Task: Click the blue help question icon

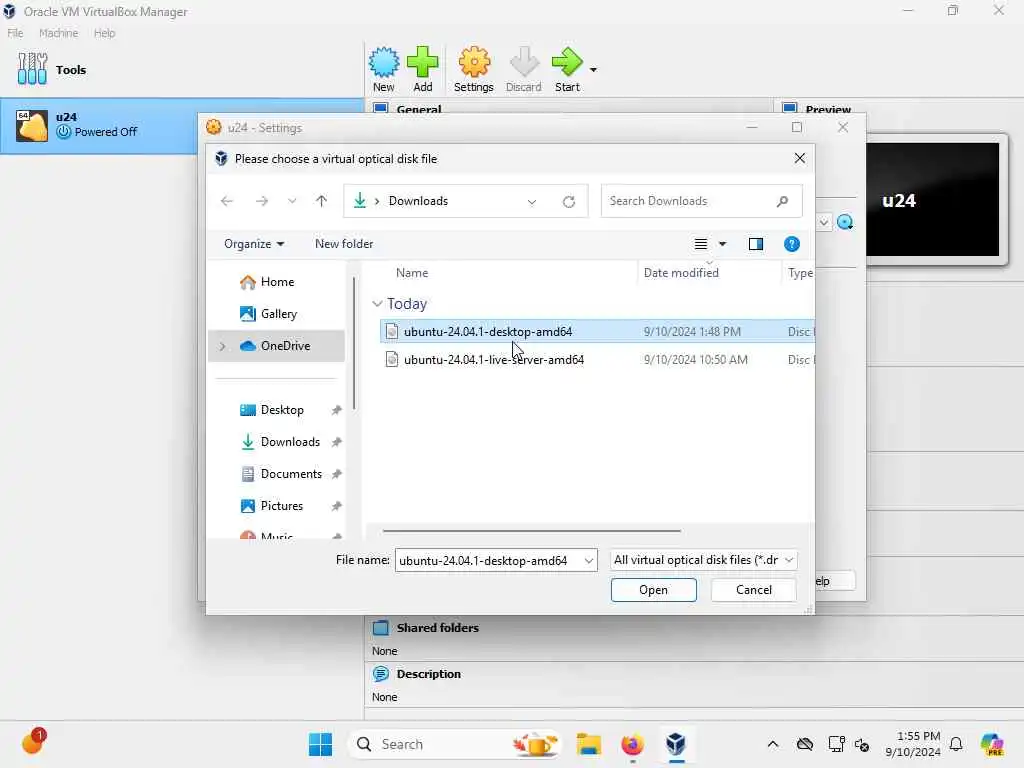Action: (x=792, y=244)
